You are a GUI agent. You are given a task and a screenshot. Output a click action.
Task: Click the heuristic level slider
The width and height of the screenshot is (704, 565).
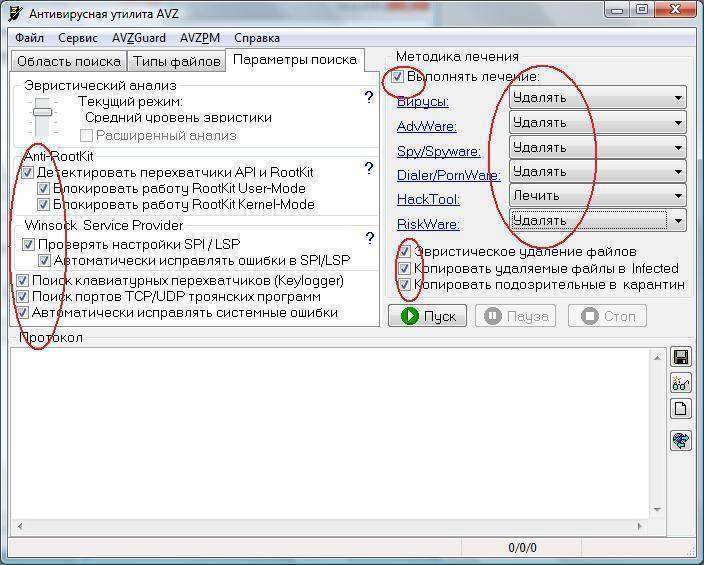[x=42, y=112]
